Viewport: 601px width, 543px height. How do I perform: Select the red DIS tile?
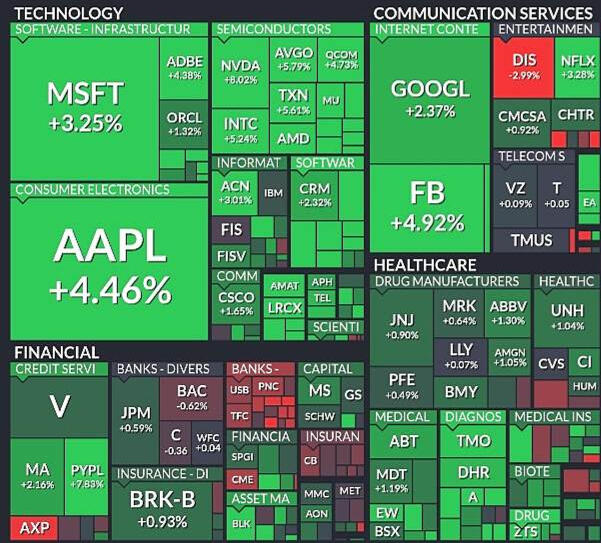pos(524,67)
